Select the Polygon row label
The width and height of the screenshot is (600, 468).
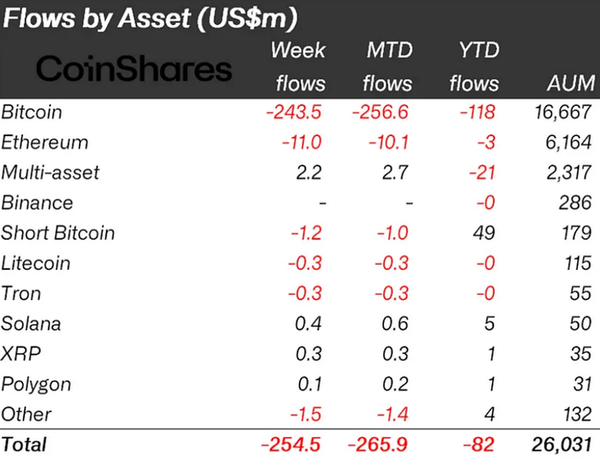tap(36, 384)
